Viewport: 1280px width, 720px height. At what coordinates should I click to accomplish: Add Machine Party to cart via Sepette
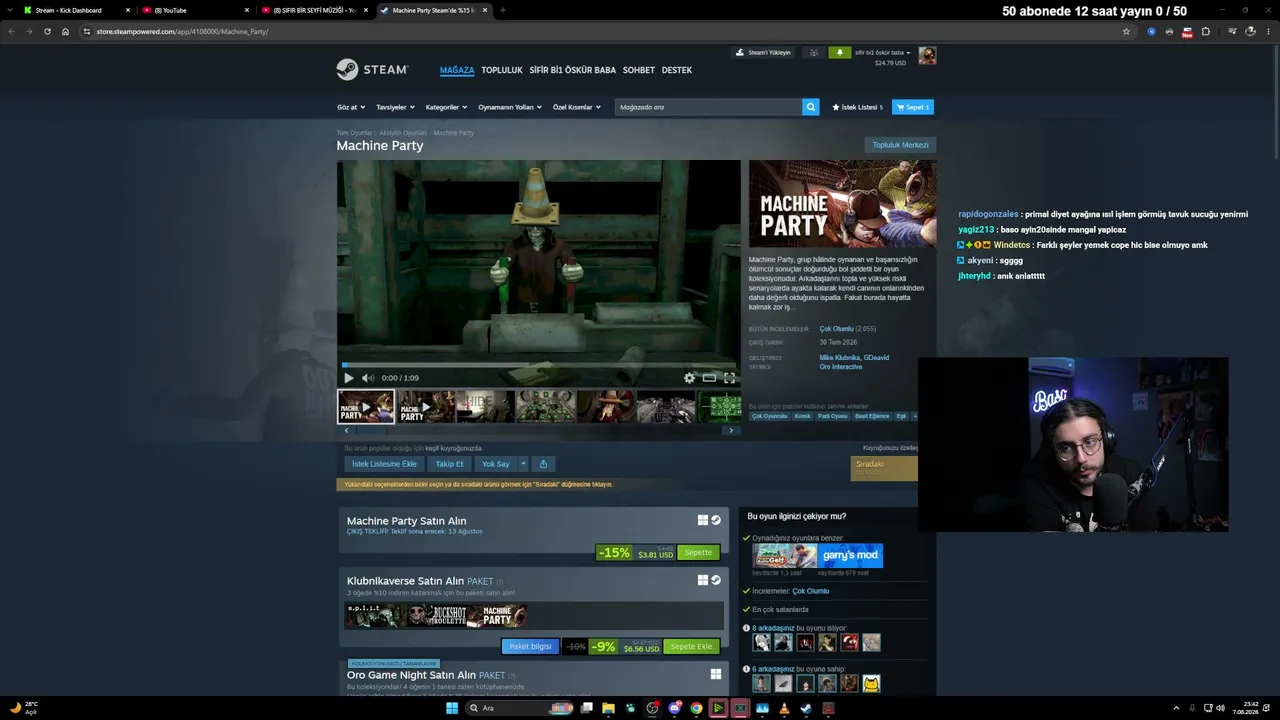[x=698, y=553]
